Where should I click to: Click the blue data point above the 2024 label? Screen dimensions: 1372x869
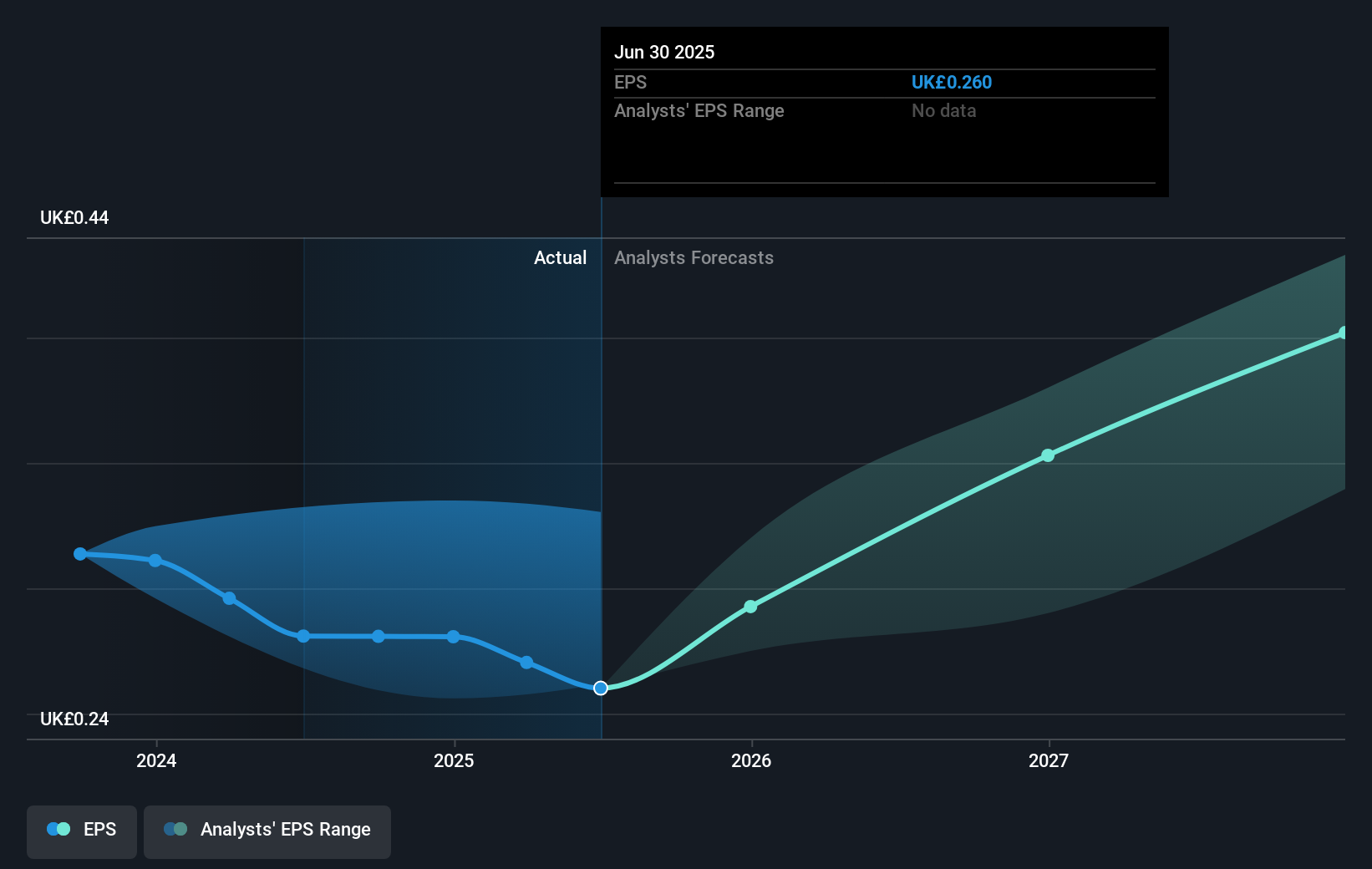pos(155,561)
